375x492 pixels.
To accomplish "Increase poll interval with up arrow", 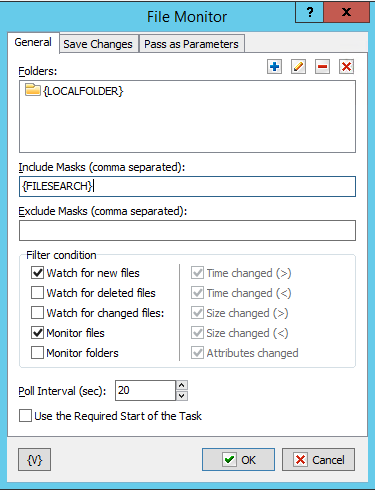I will coord(181,385).
